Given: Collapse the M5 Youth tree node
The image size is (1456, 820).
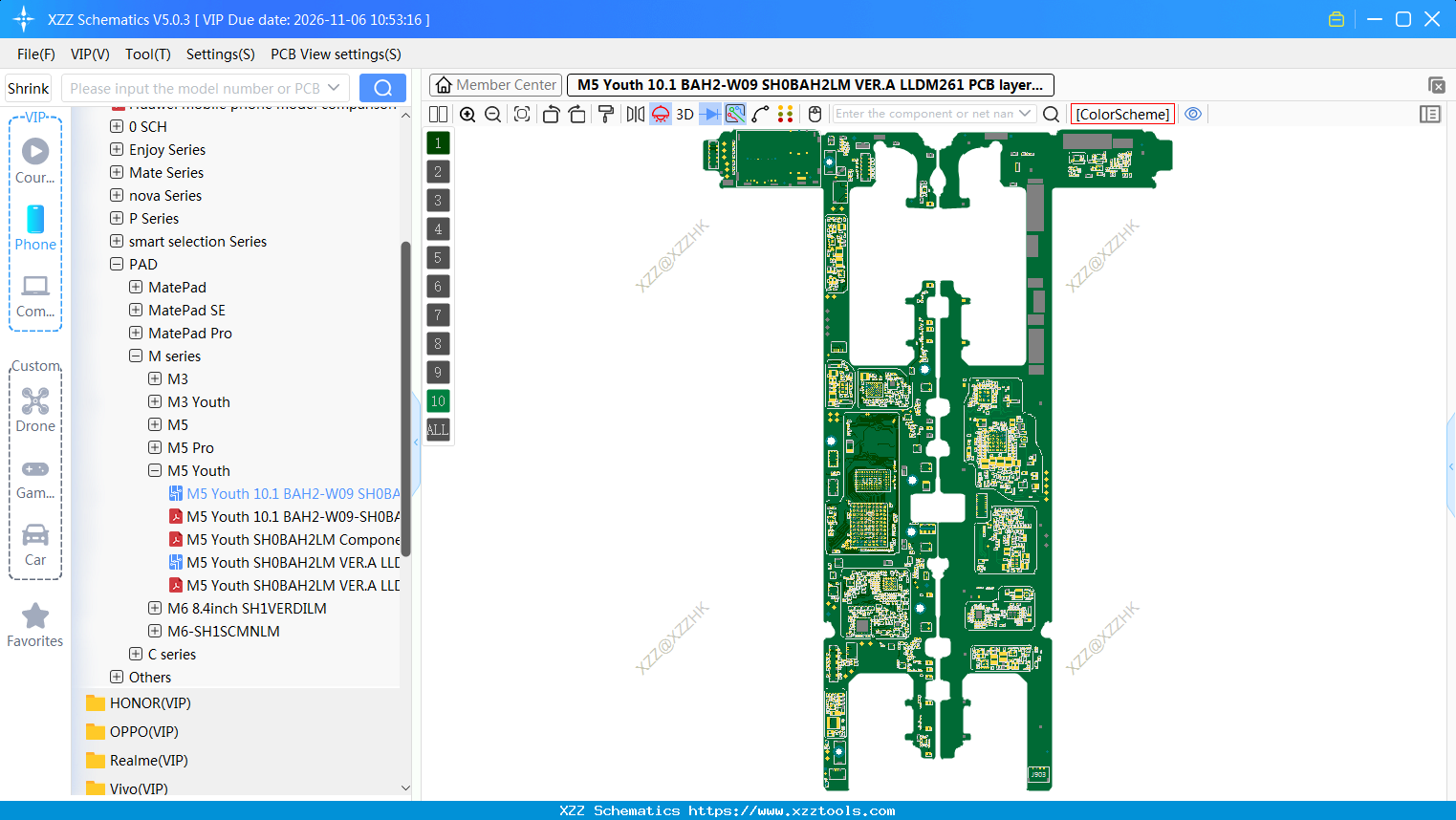Looking at the screenshot, I should click(x=154, y=470).
